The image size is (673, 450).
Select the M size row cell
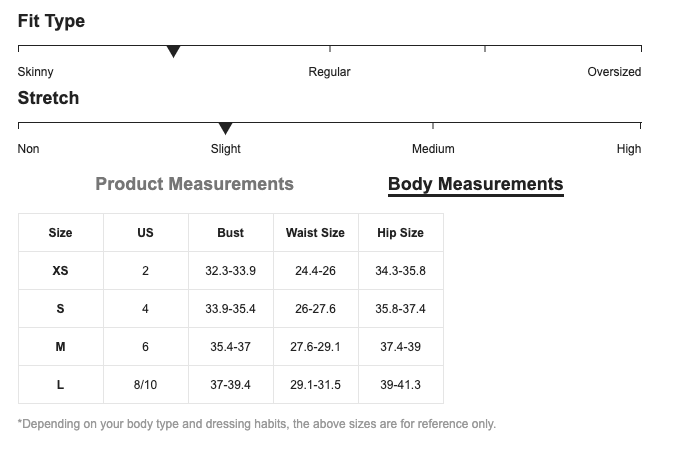(x=61, y=347)
